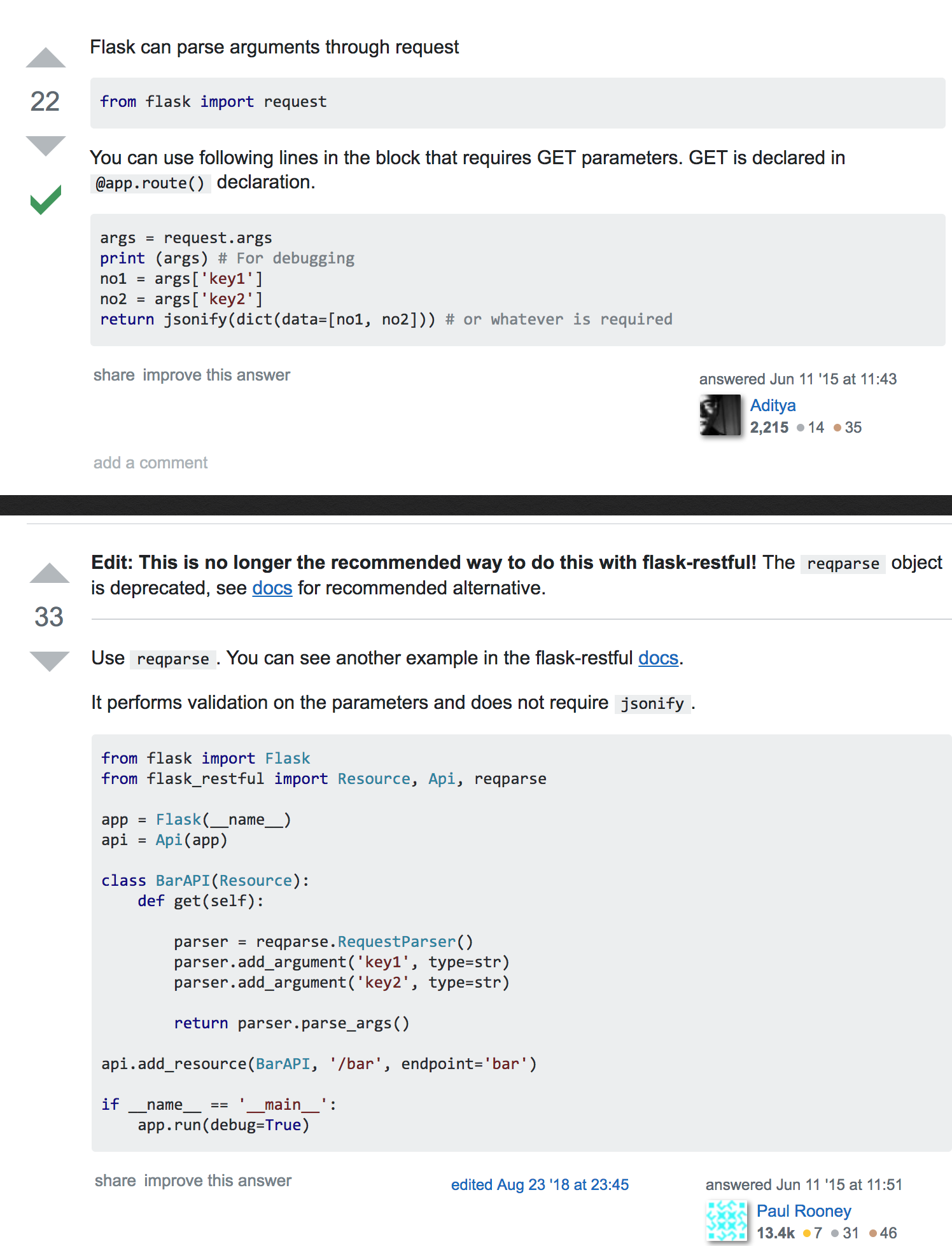This screenshot has height=1246, width=952.
Task: Click the 'from flask import request' code block
Action: pos(517,102)
